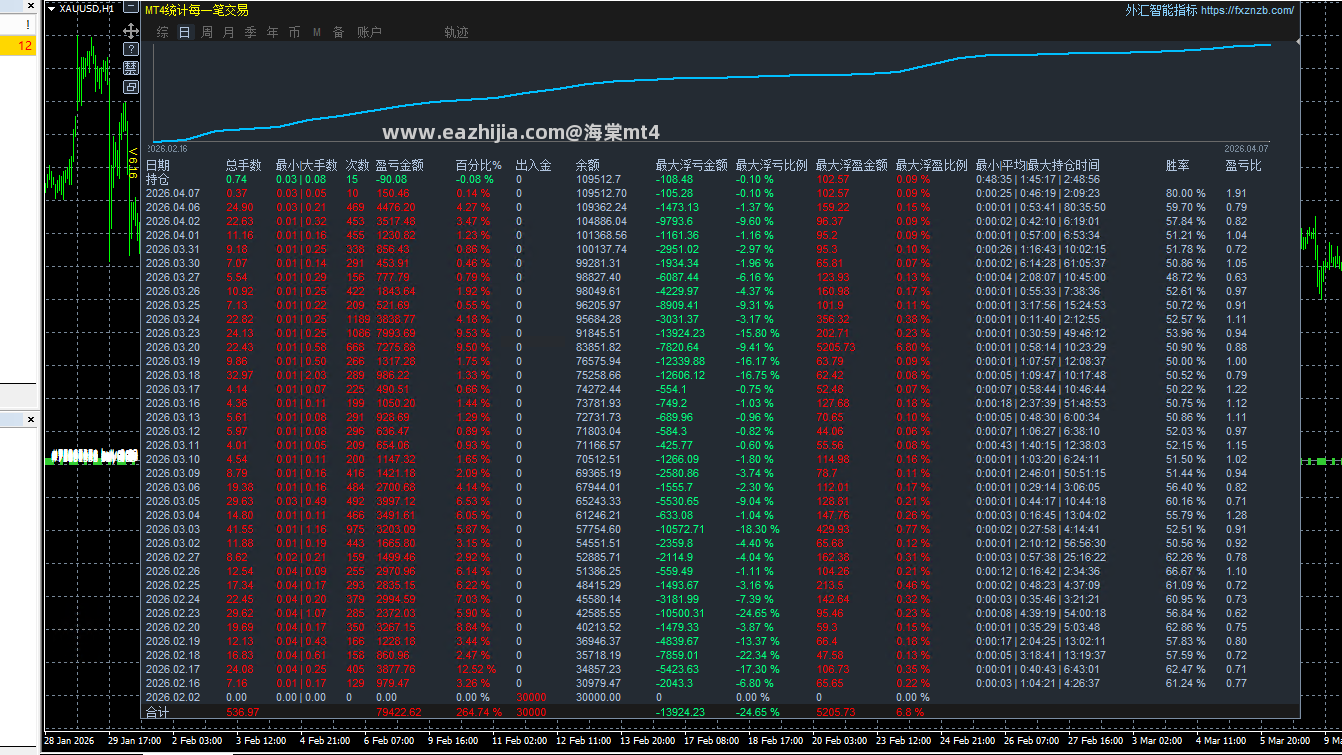Click the 合计 totals row label

[x=158, y=712]
